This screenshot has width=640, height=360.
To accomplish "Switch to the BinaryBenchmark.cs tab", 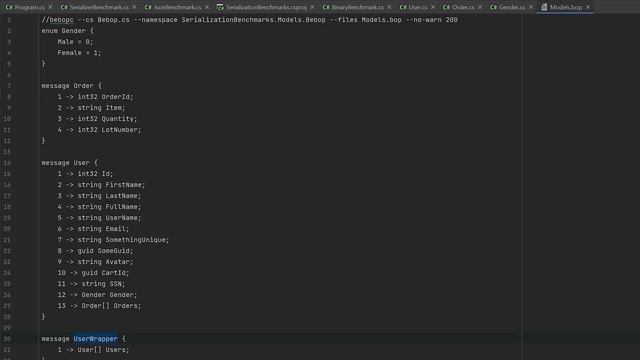I will click(357, 7).
